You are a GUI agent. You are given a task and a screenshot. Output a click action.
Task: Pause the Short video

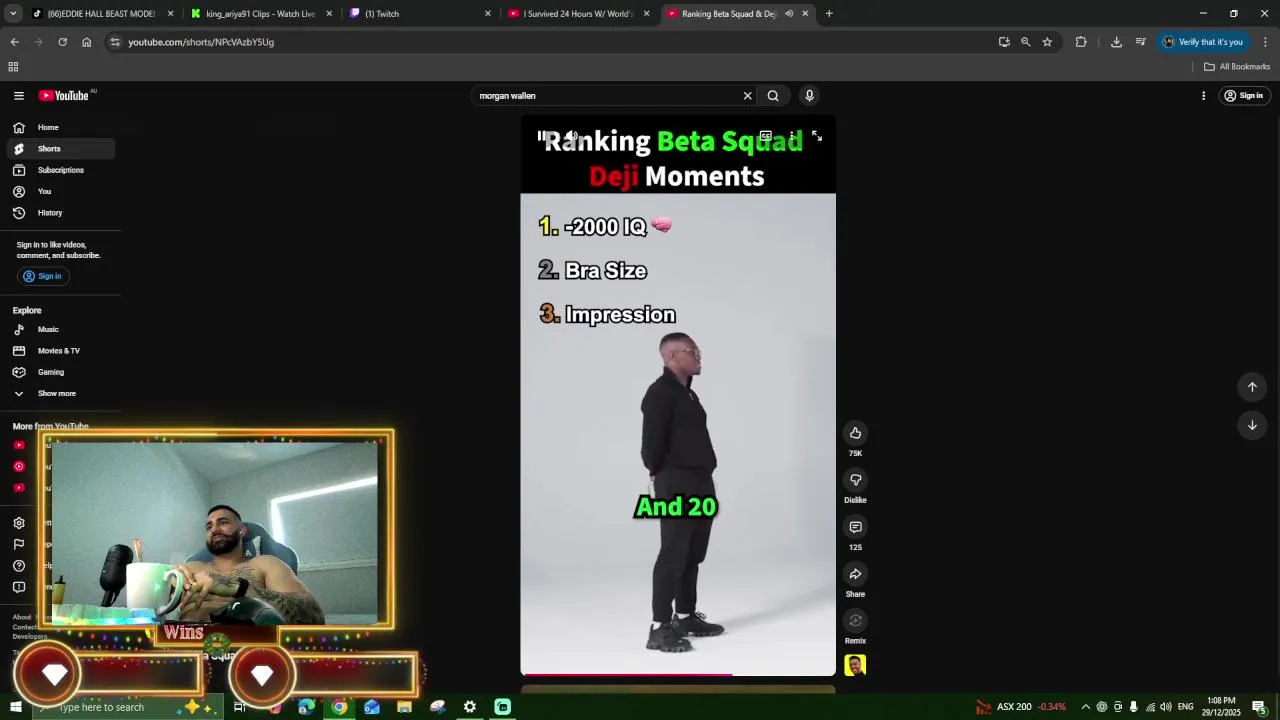click(541, 136)
